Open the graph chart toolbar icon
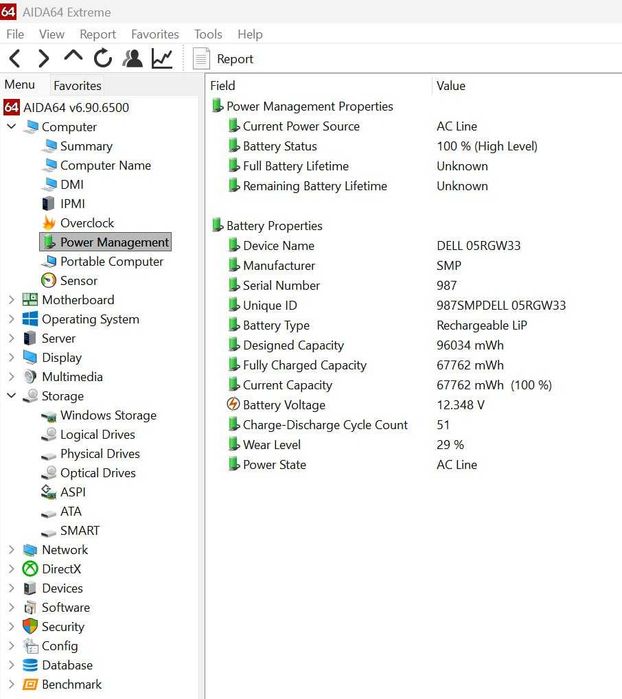 coord(162,58)
